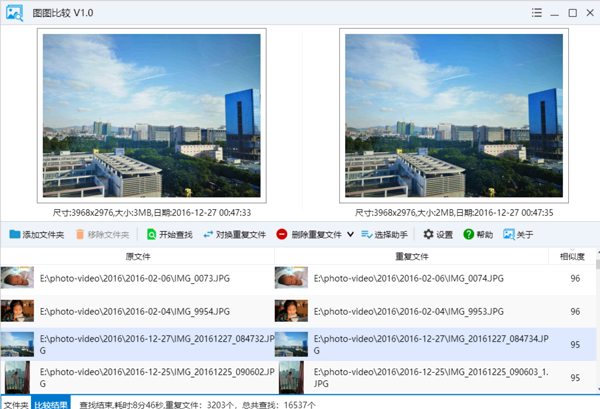Select path text ending IMG_9954.JPG

point(135,311)
